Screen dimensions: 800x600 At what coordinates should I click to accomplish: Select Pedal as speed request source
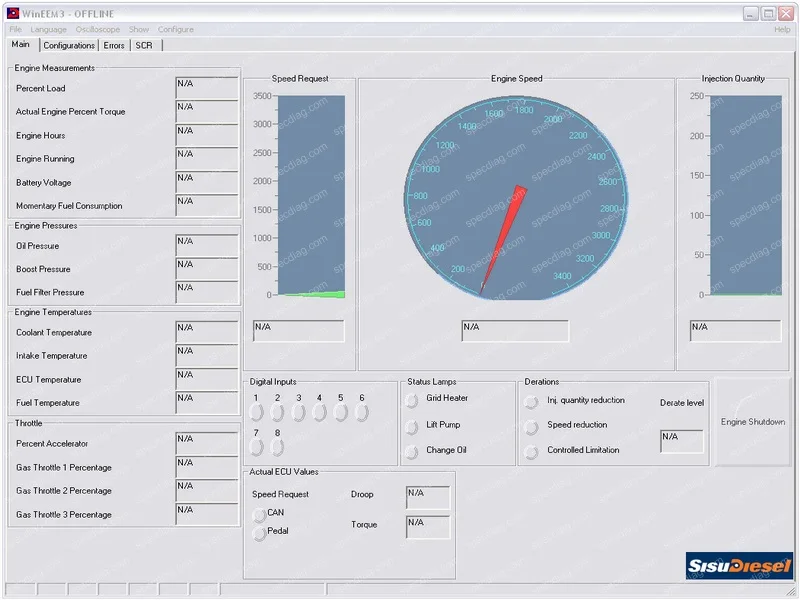tap(260, 533)
